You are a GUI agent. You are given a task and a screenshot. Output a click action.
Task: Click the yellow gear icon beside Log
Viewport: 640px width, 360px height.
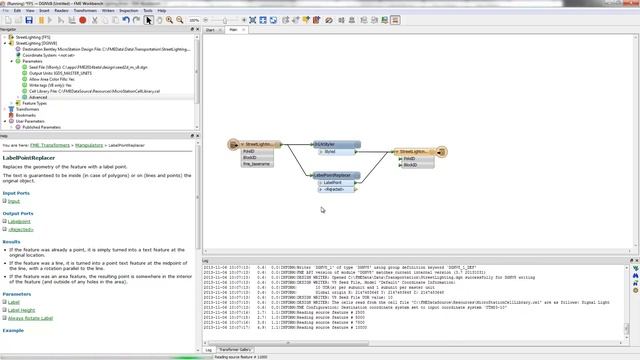(x=636, y=290)
